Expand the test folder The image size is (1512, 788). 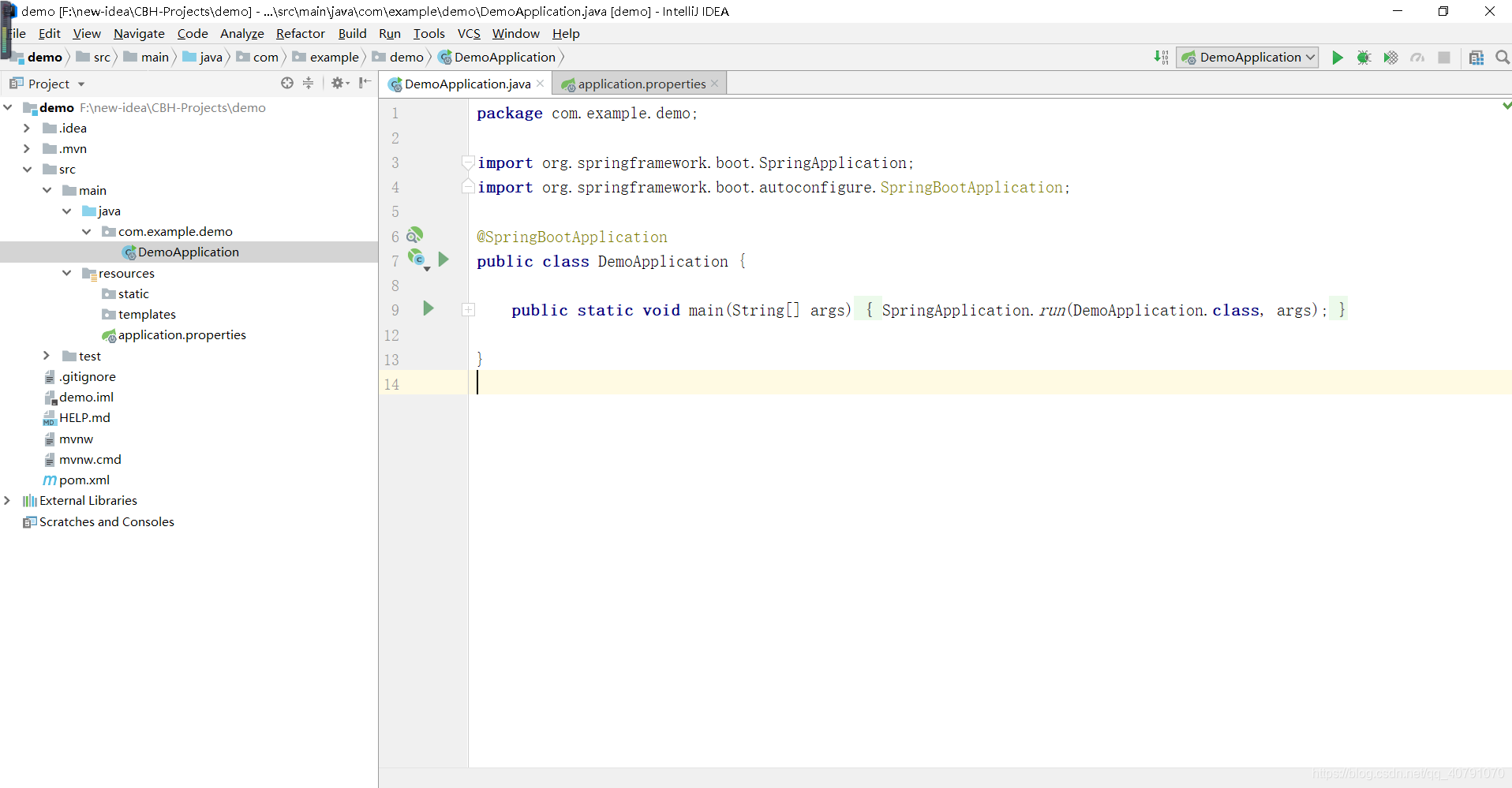pos(47,356)
